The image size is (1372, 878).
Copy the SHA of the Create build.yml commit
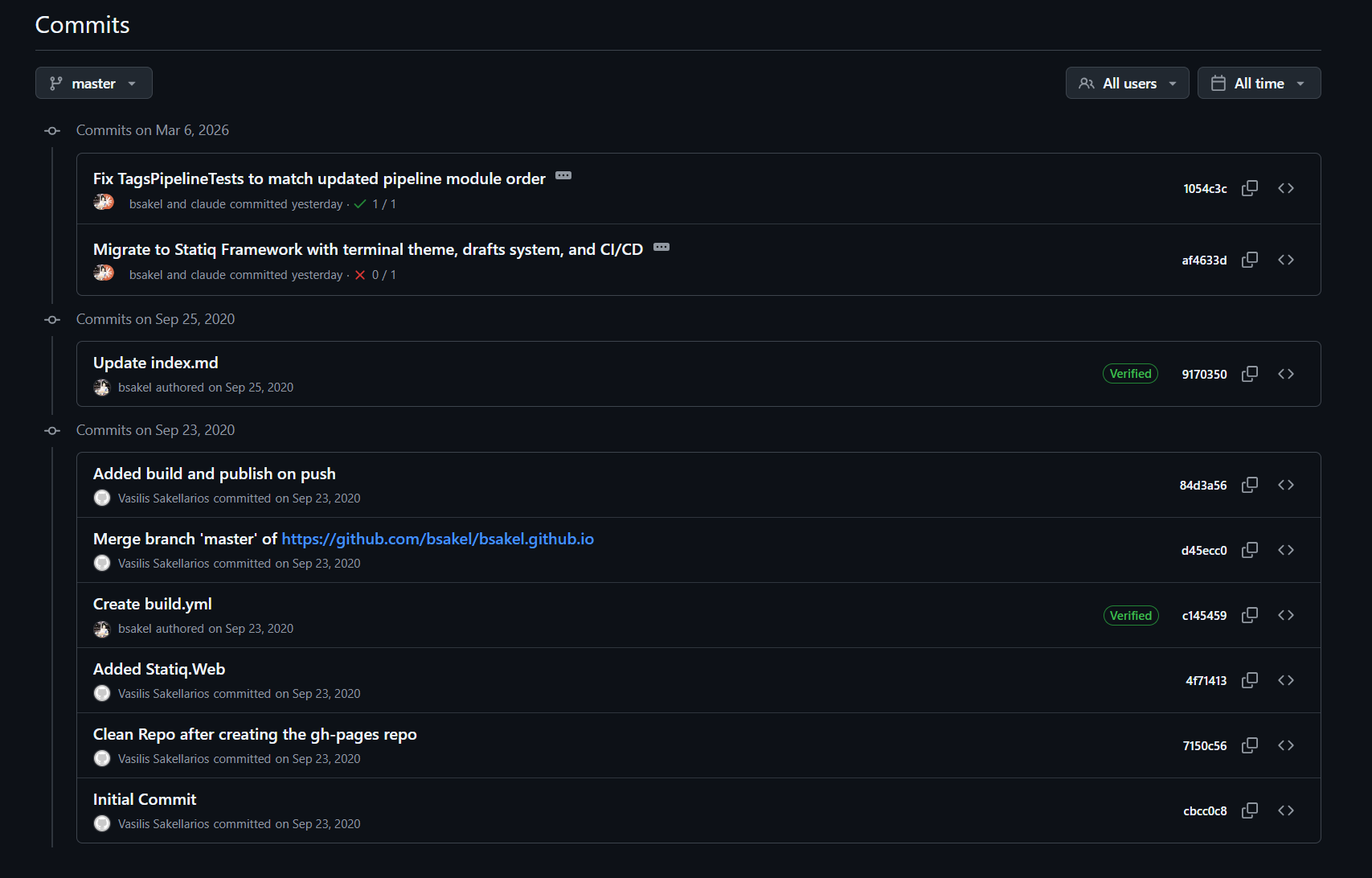(x=1249, y=614)
